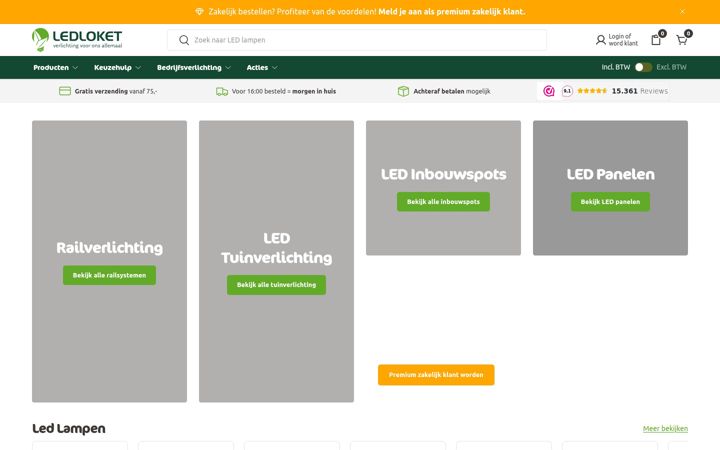Click 'Meld je aan als premium zakelijk klant' link
Image resolution: width=720 pixels, height=450 pixels.
click(x=452, y=11)
